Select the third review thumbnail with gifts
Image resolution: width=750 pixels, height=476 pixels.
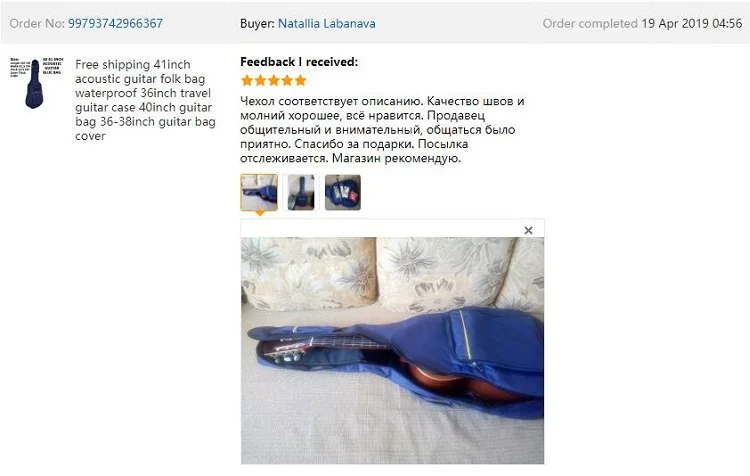pyautogui.click(x=343, y=192)
